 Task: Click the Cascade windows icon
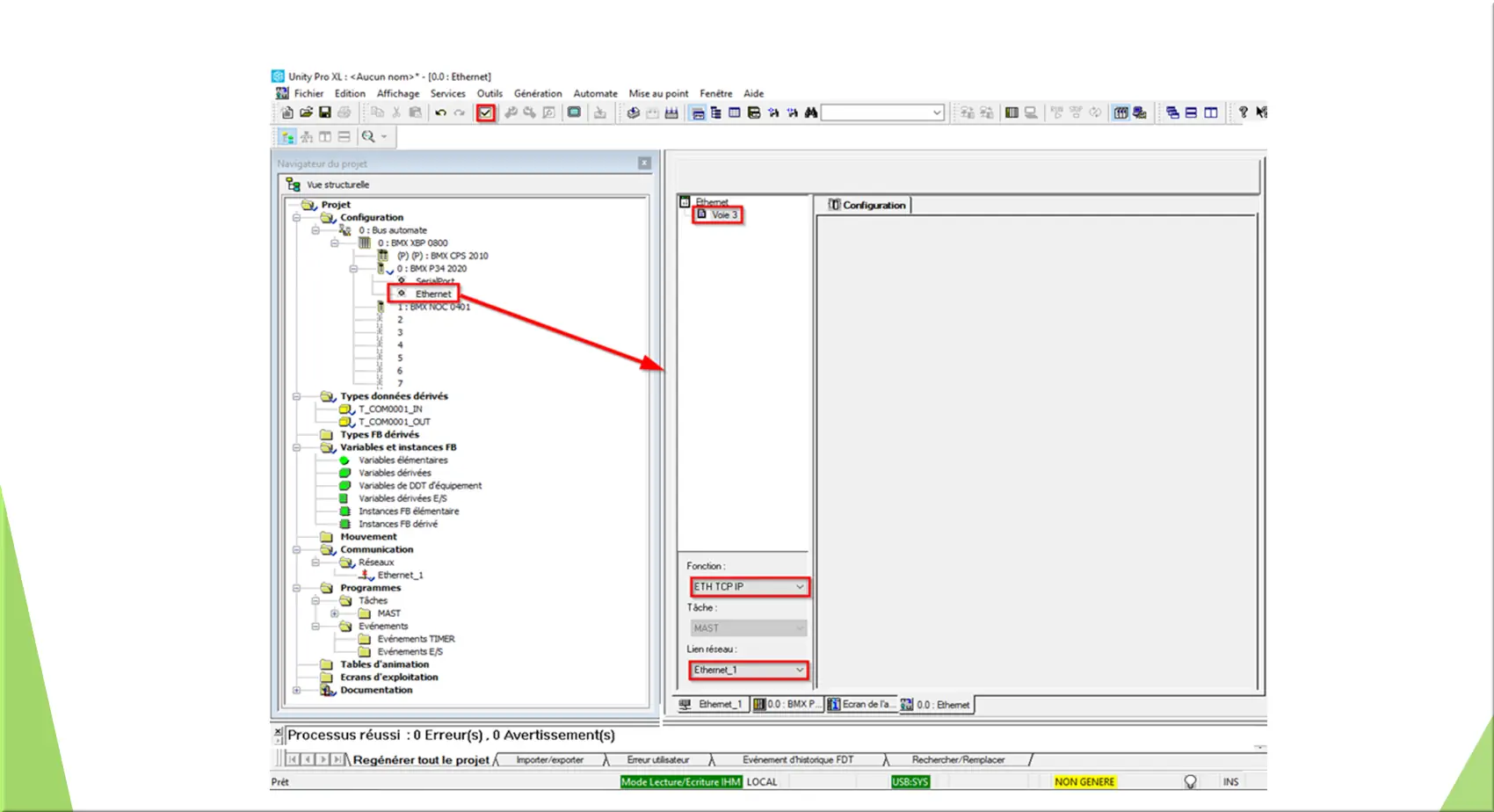click(1172, 112)
